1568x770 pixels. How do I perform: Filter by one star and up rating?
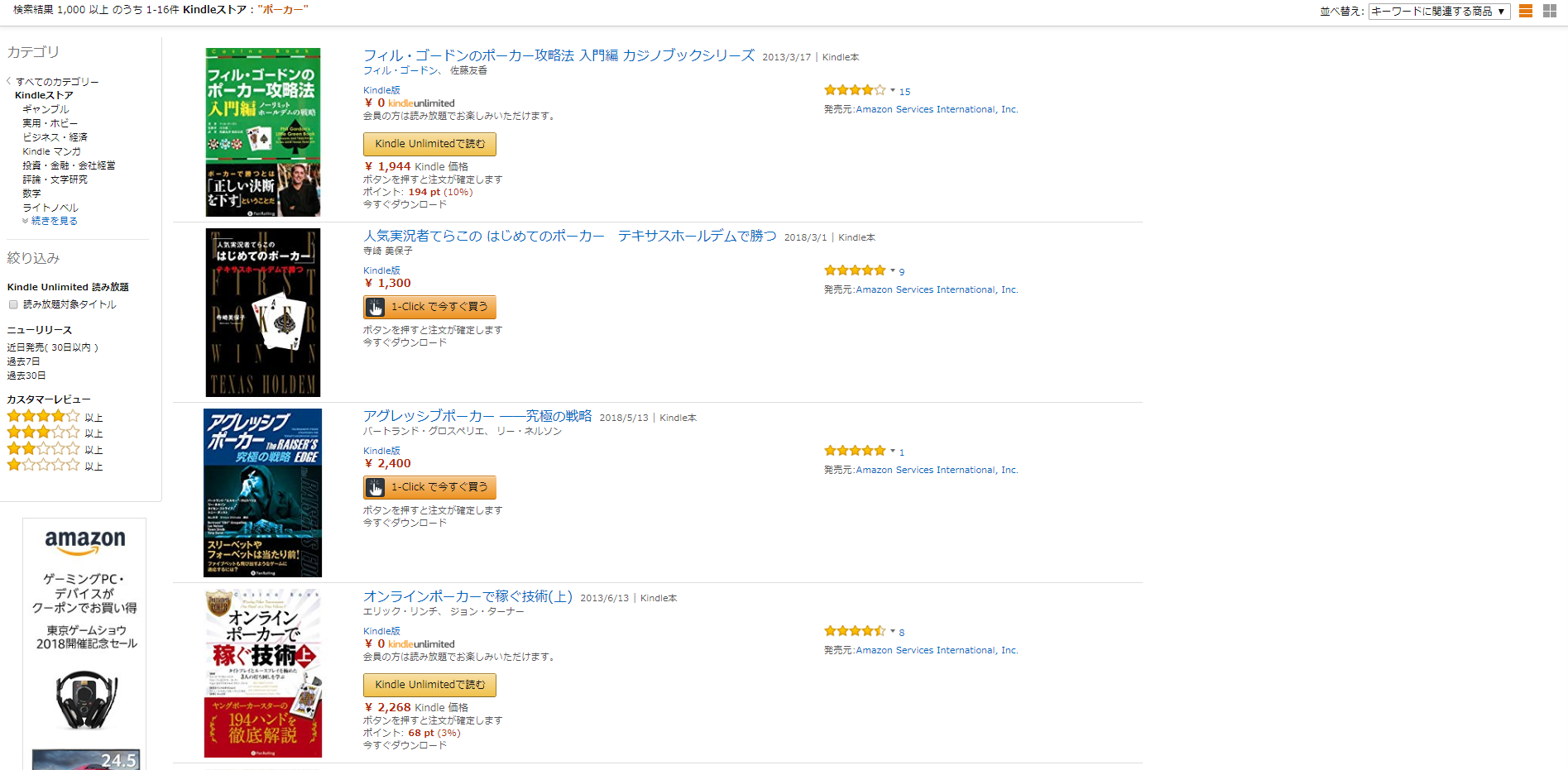point(44,466)
